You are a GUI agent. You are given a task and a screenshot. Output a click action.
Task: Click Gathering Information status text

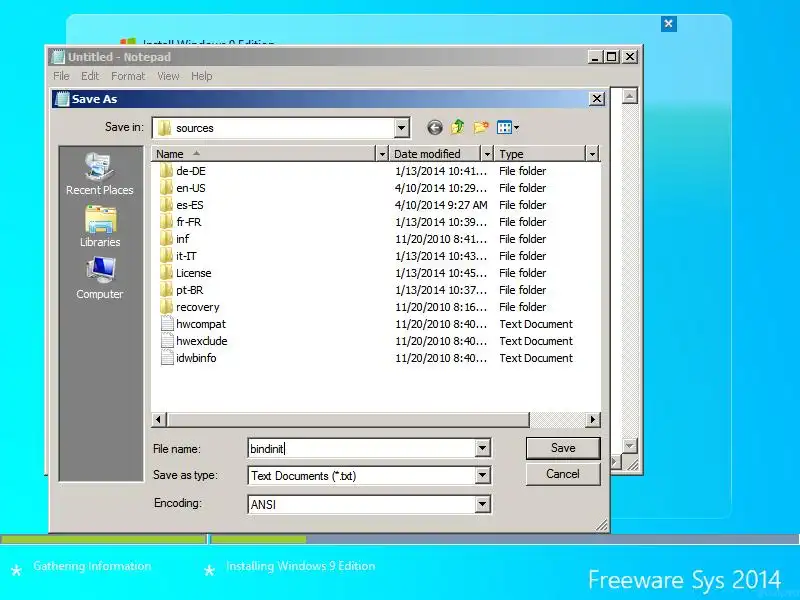click(x=92, y=566)
